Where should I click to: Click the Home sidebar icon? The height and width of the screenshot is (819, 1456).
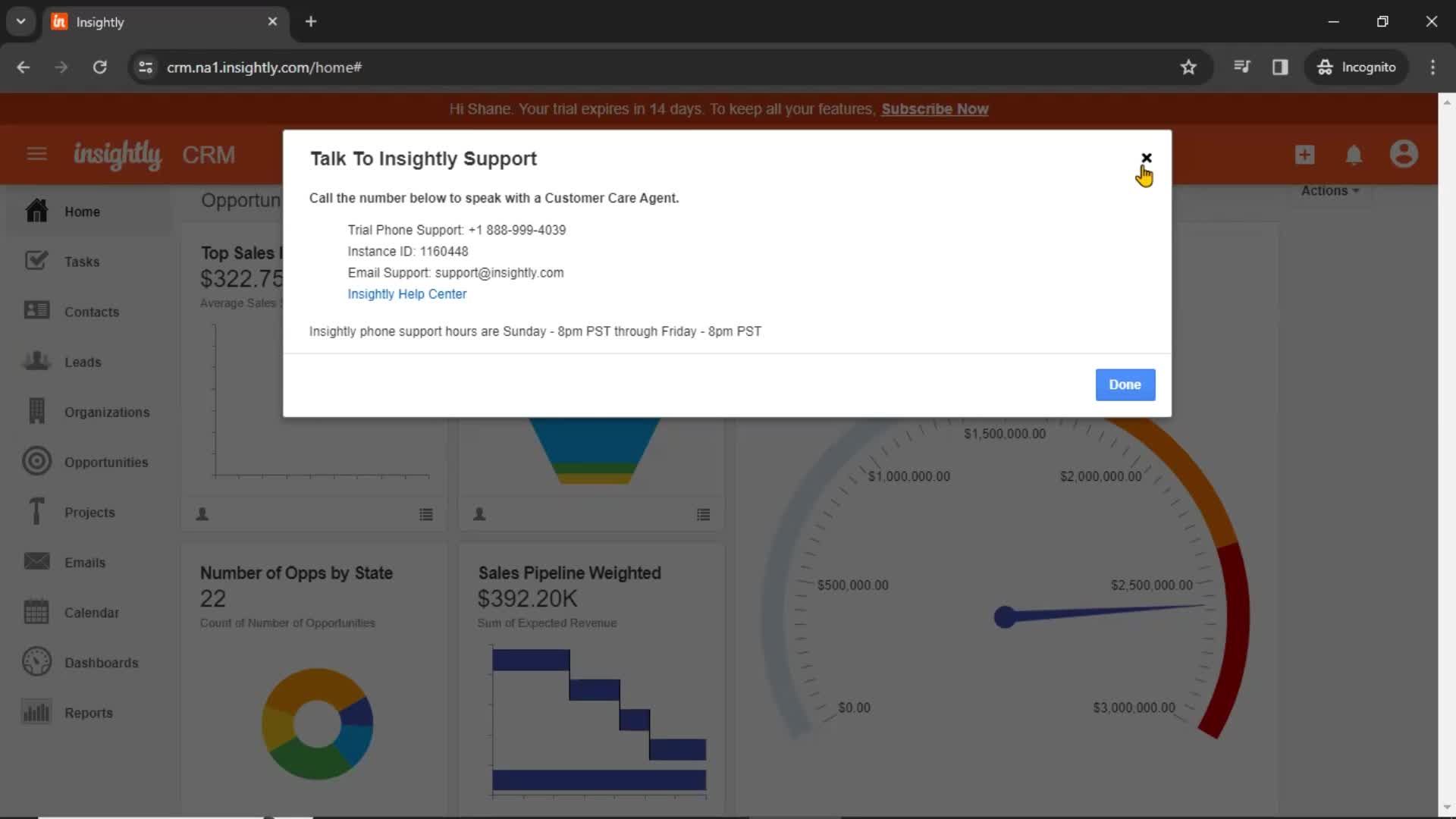tap(36, 210)
